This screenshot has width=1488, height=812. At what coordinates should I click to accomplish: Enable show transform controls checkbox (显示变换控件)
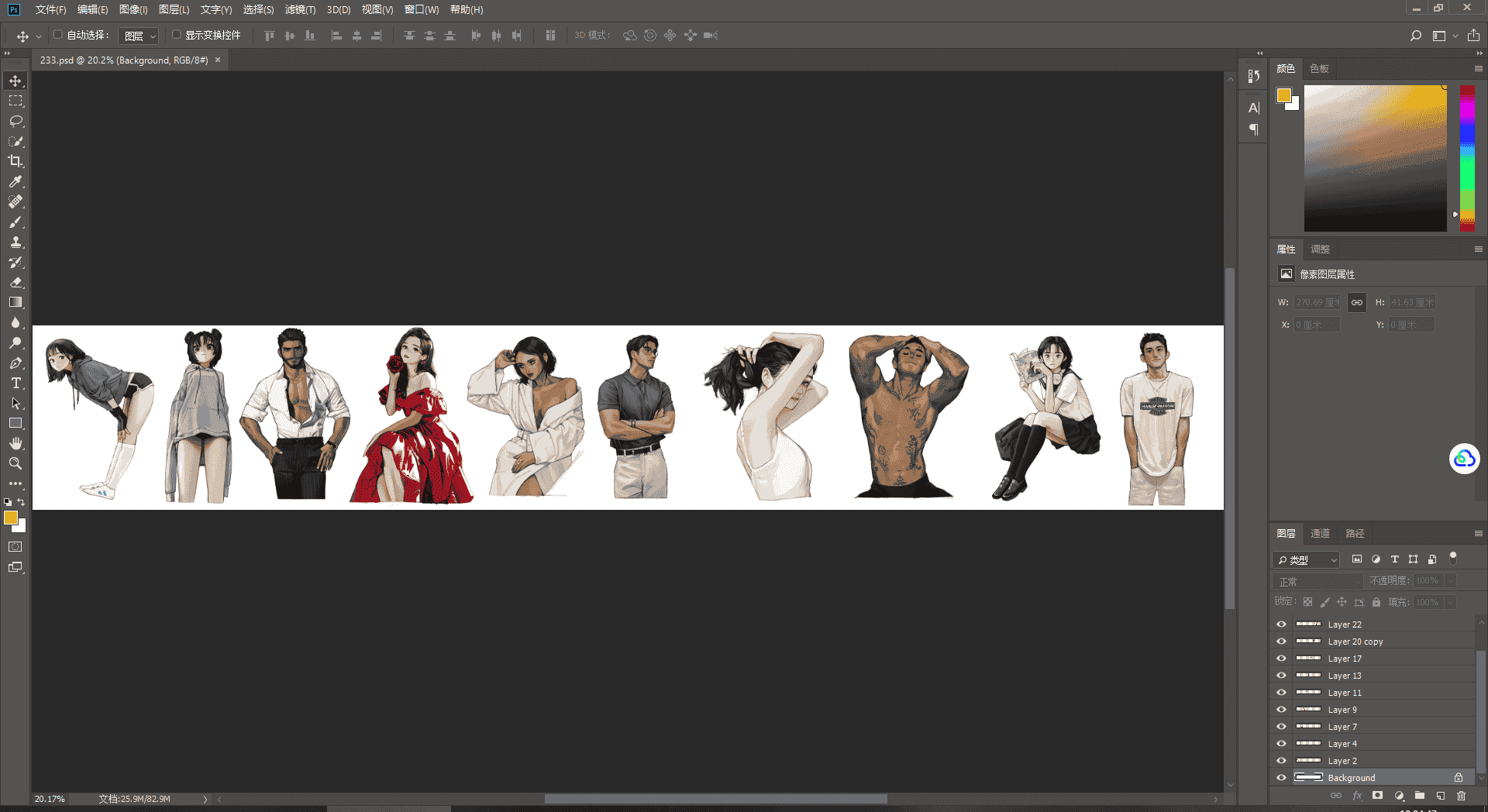point(177,35)
